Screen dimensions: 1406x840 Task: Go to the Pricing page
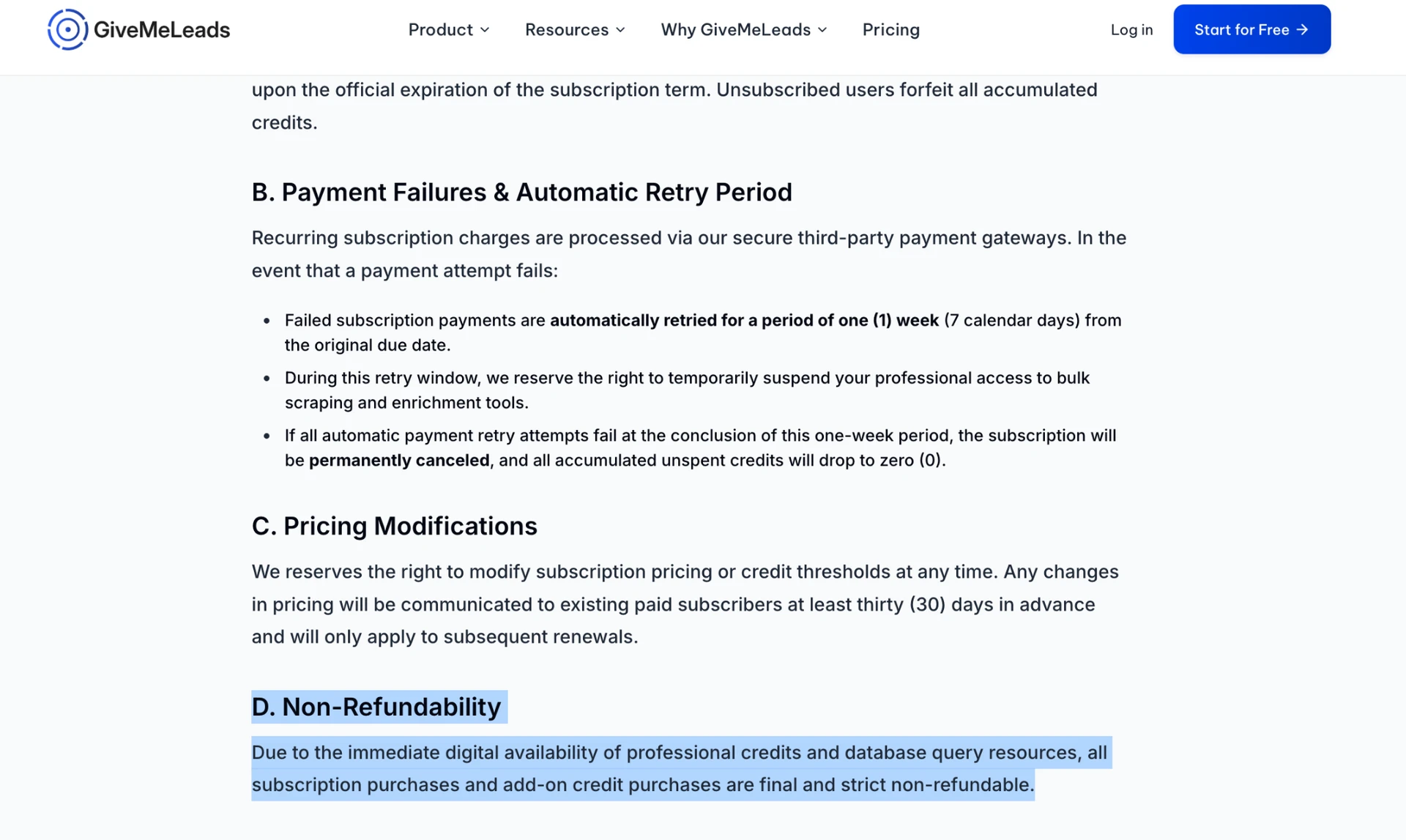click(890, 30)
